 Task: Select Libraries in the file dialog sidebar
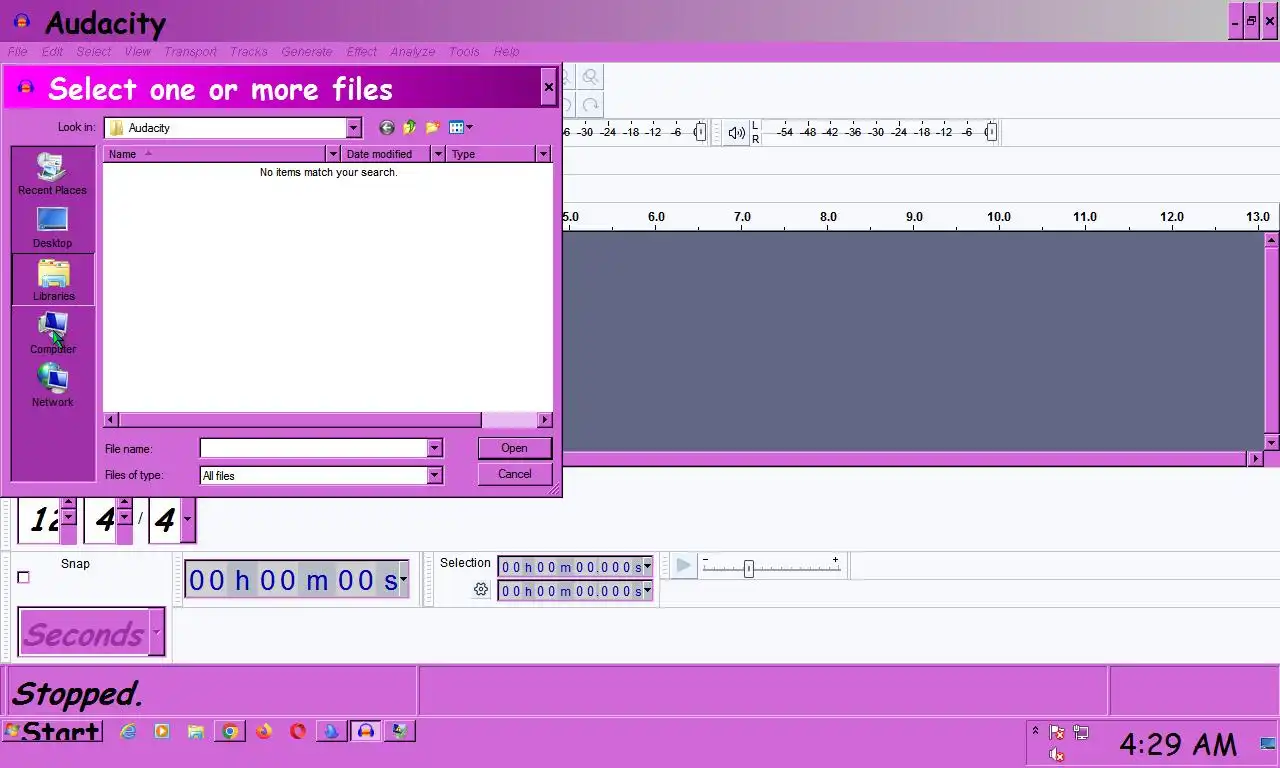(53, 279)
